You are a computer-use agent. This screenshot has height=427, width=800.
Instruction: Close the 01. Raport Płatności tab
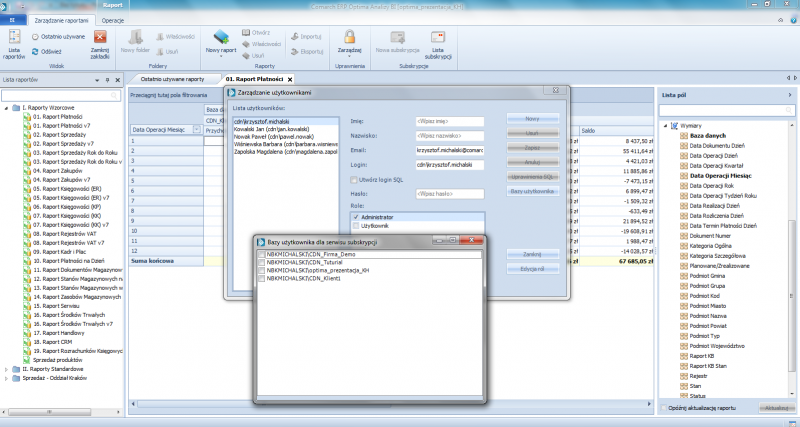click(x=290, y=78)
